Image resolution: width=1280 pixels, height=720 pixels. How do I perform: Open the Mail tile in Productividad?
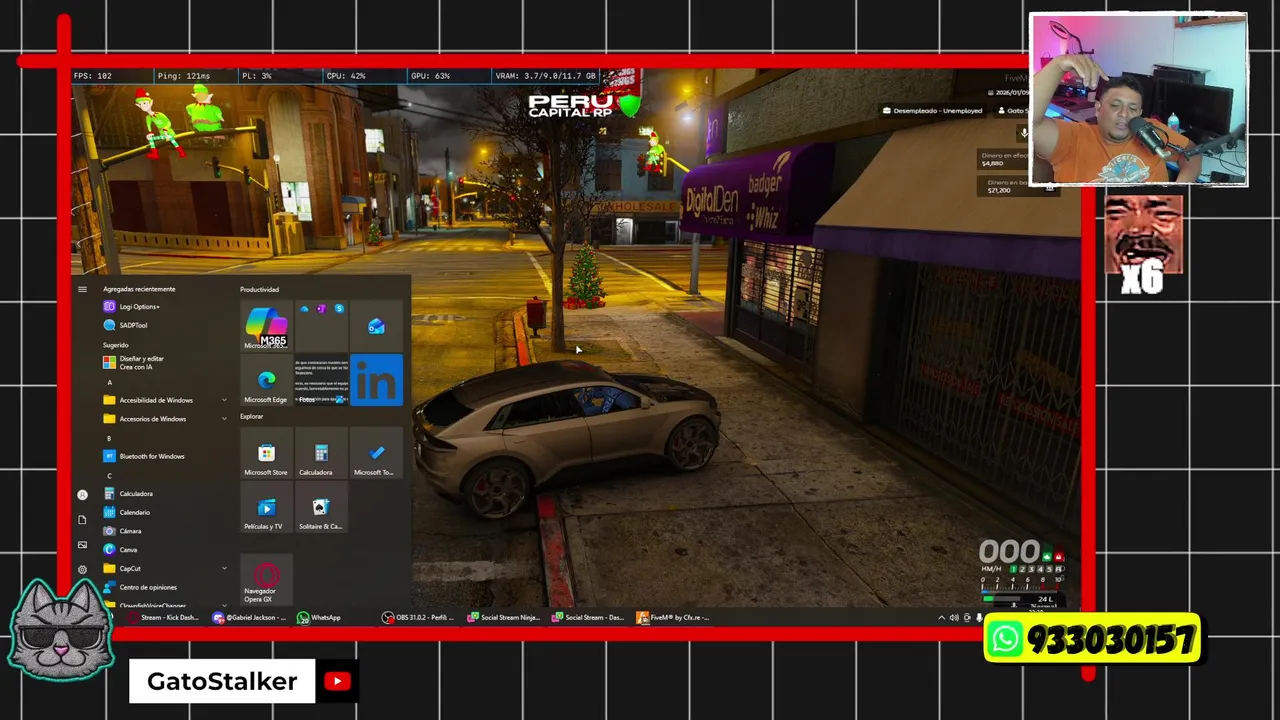click(376, 326)
